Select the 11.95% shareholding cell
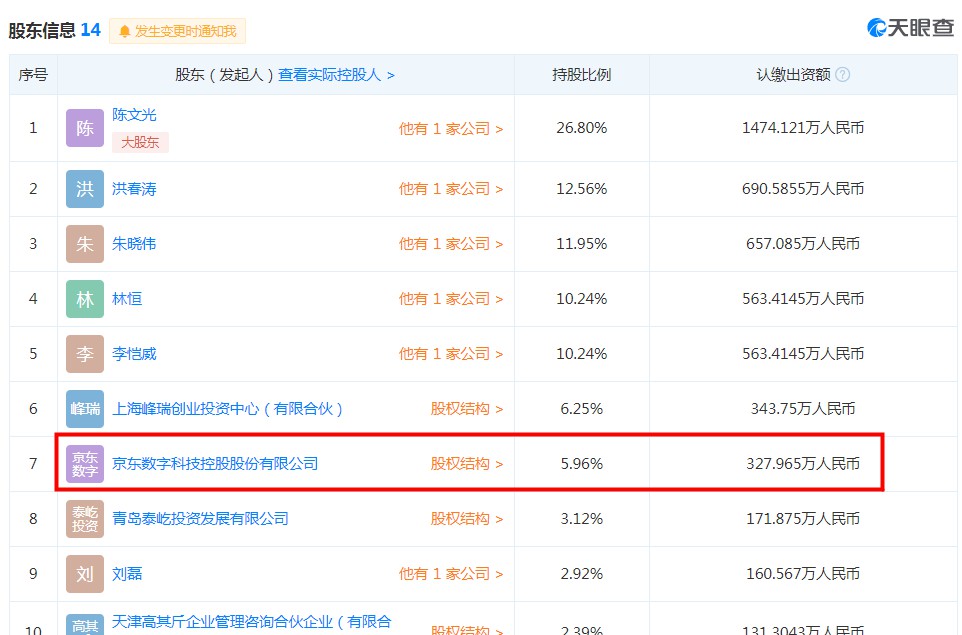This screenshot has height=635, width=962. (582, 244)
